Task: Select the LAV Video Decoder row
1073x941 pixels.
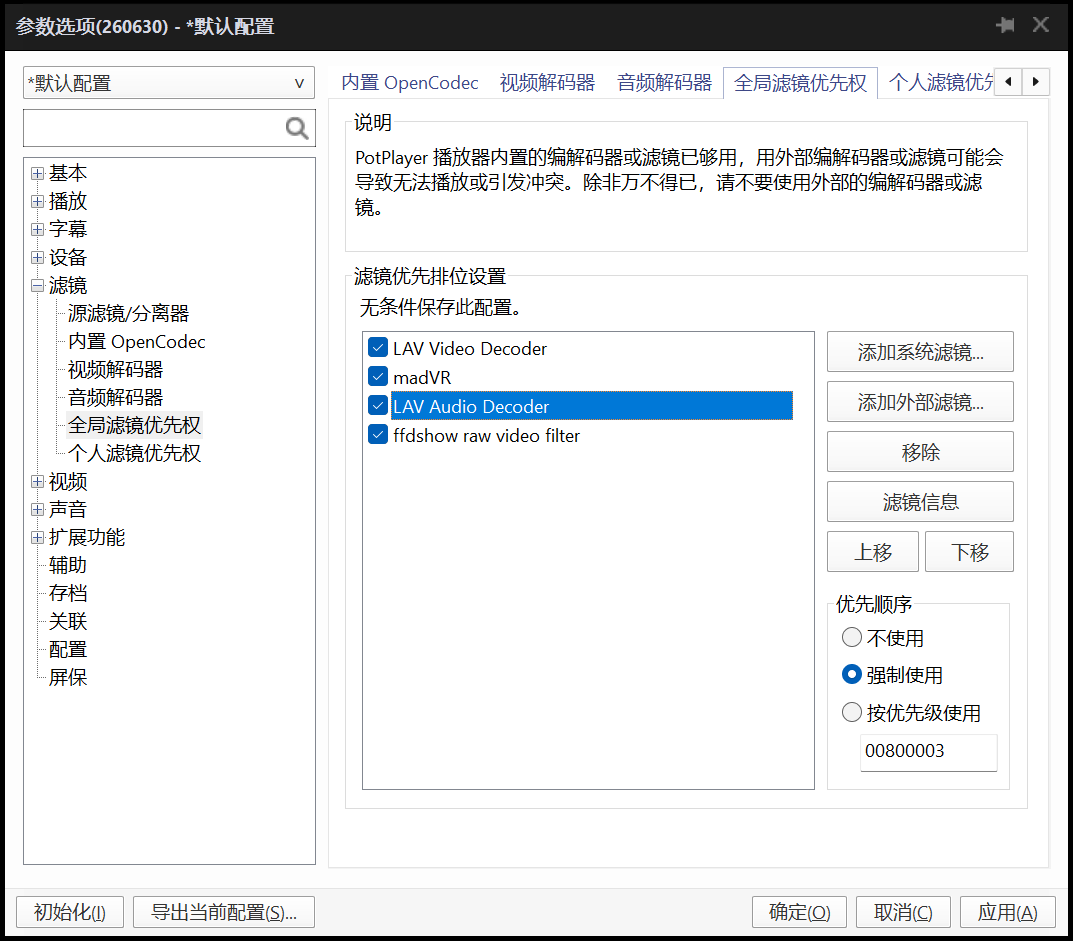Action: 469,348
